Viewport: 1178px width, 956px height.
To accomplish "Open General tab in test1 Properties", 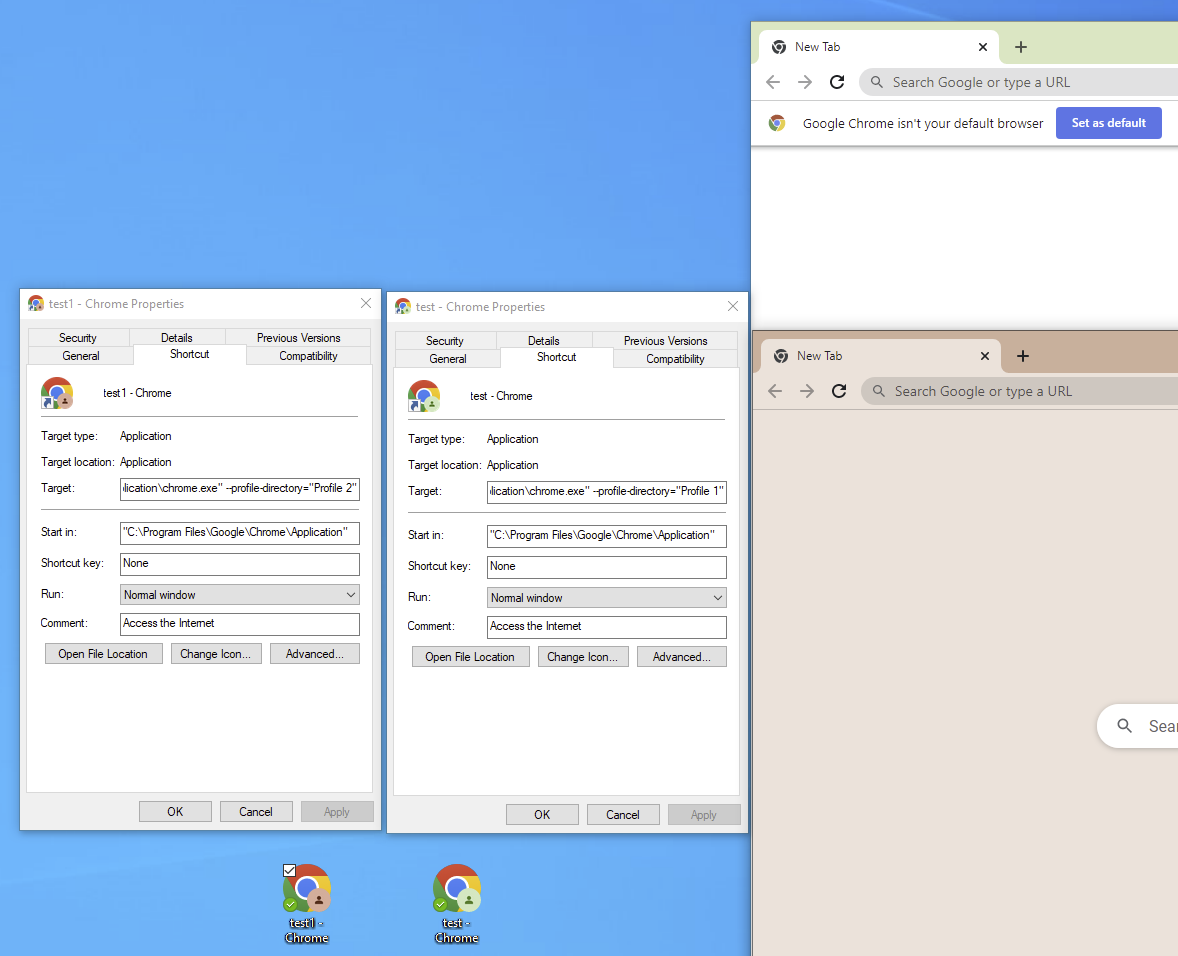I will click(x=80, y=356).
